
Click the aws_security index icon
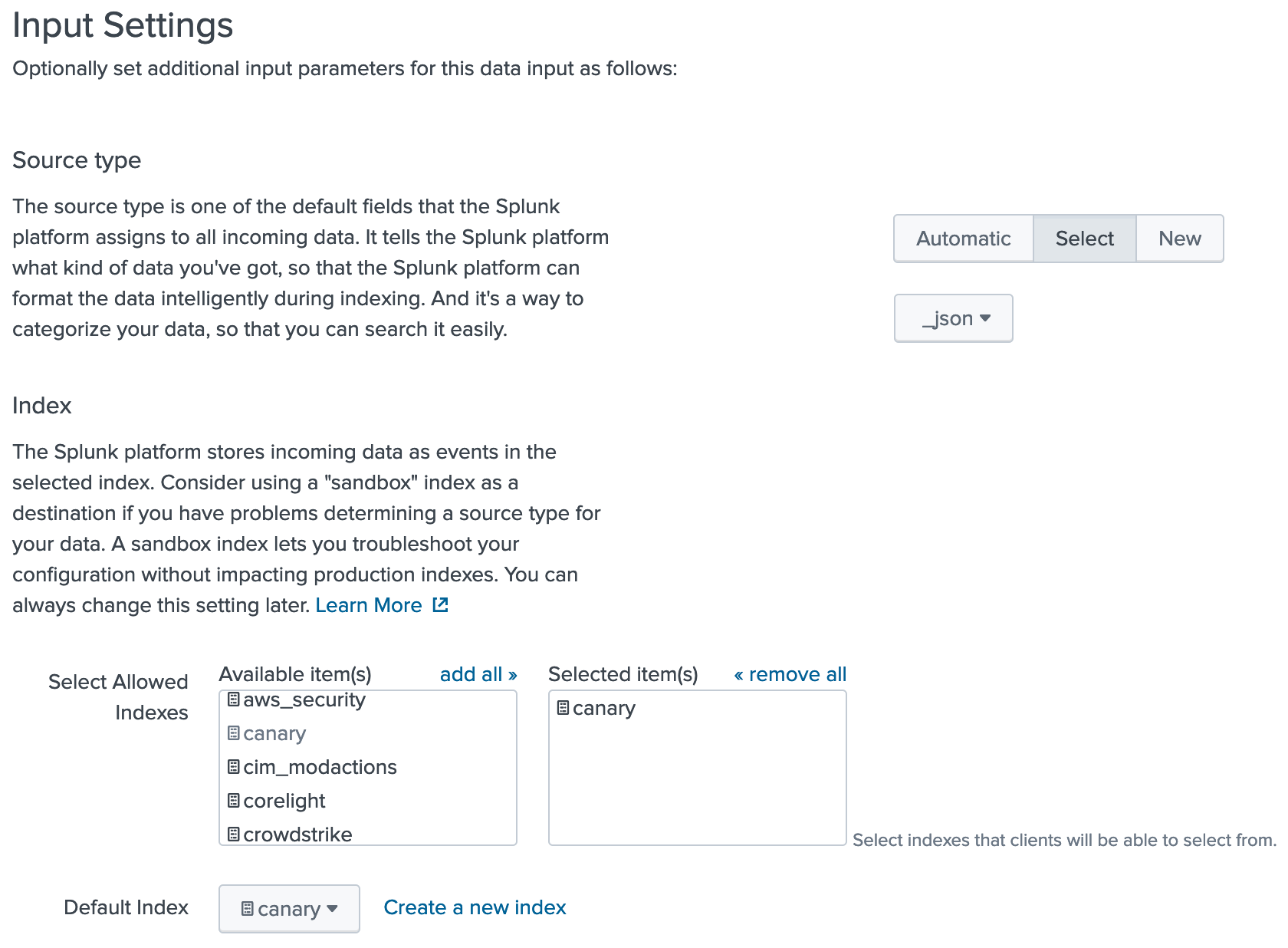pos(234,699)
